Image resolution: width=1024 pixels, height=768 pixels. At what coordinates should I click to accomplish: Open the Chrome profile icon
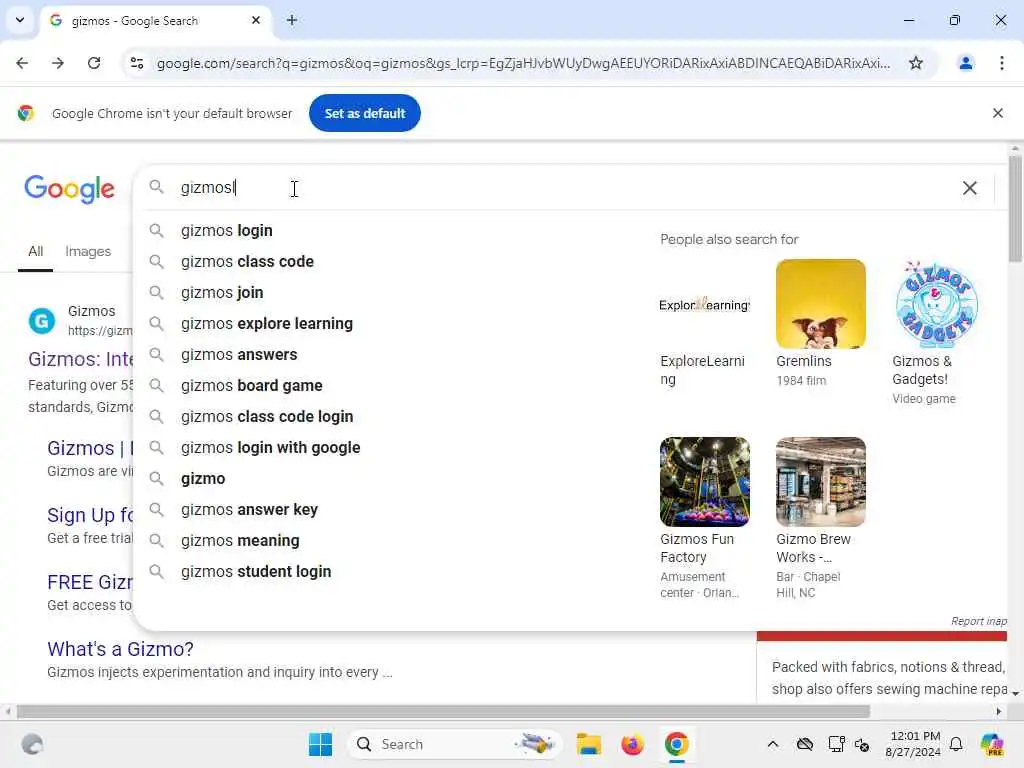click(x=965, y=63)
